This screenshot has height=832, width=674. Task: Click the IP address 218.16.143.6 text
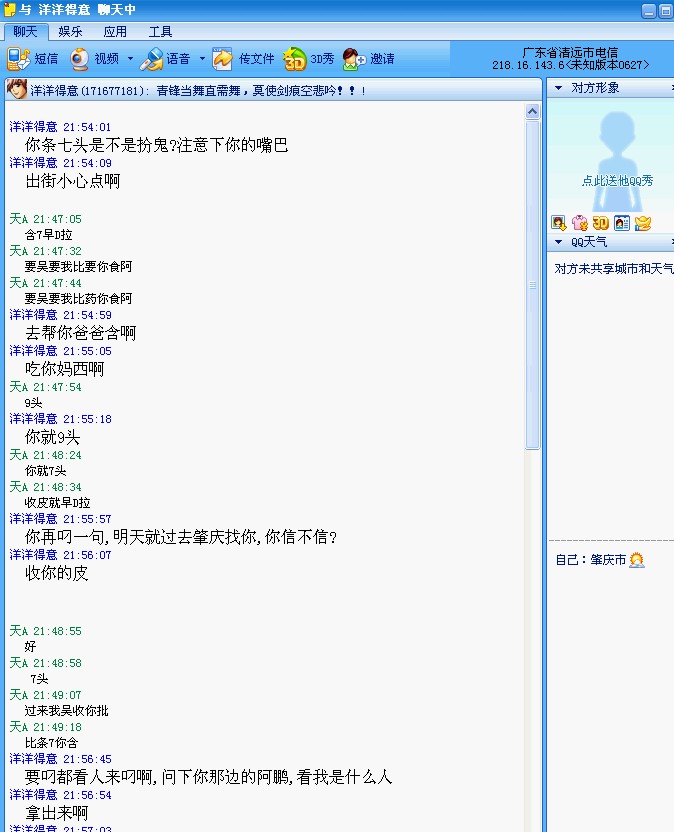click(x=528, y=65)
